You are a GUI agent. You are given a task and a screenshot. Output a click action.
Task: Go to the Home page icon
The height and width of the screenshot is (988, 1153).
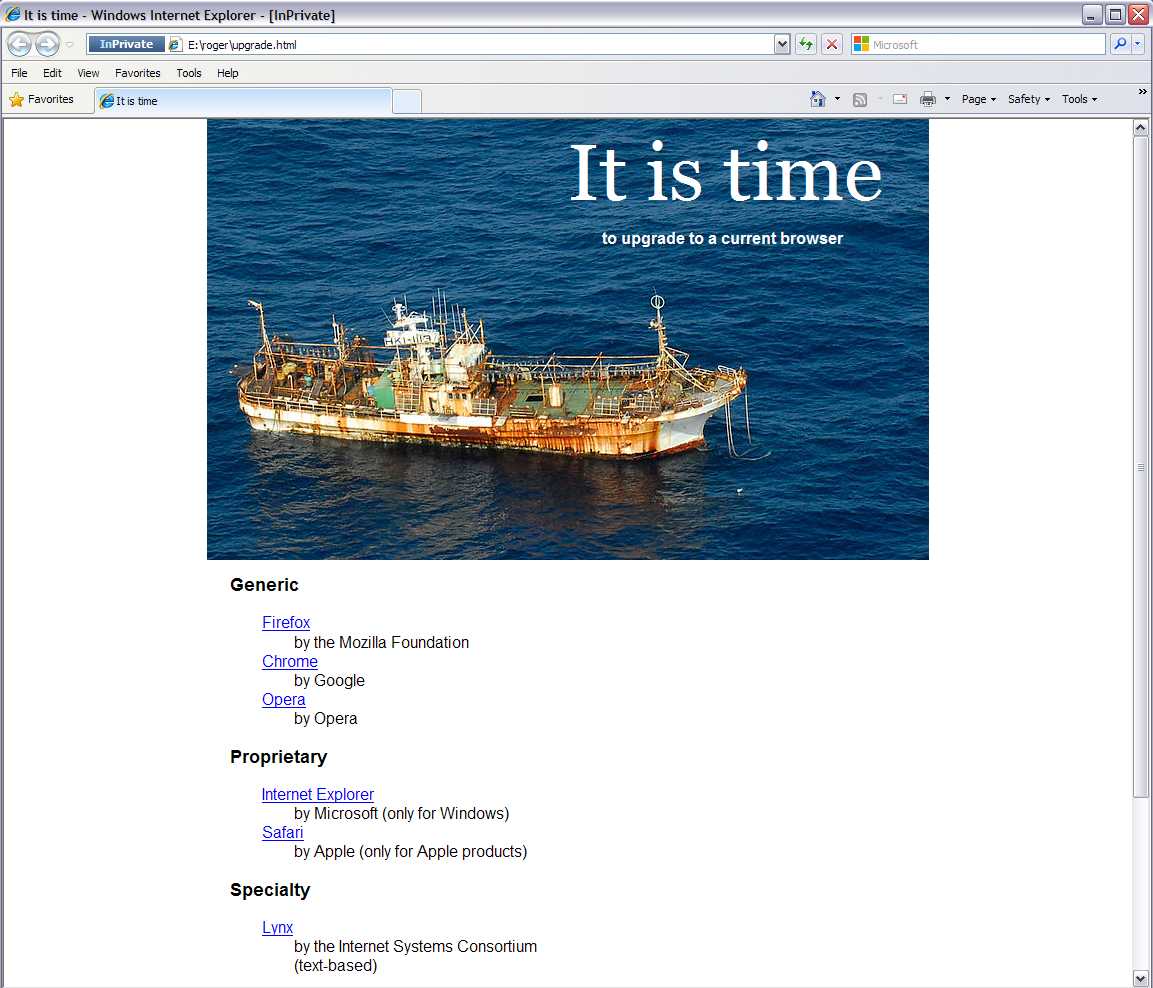(x=818, y=99)
